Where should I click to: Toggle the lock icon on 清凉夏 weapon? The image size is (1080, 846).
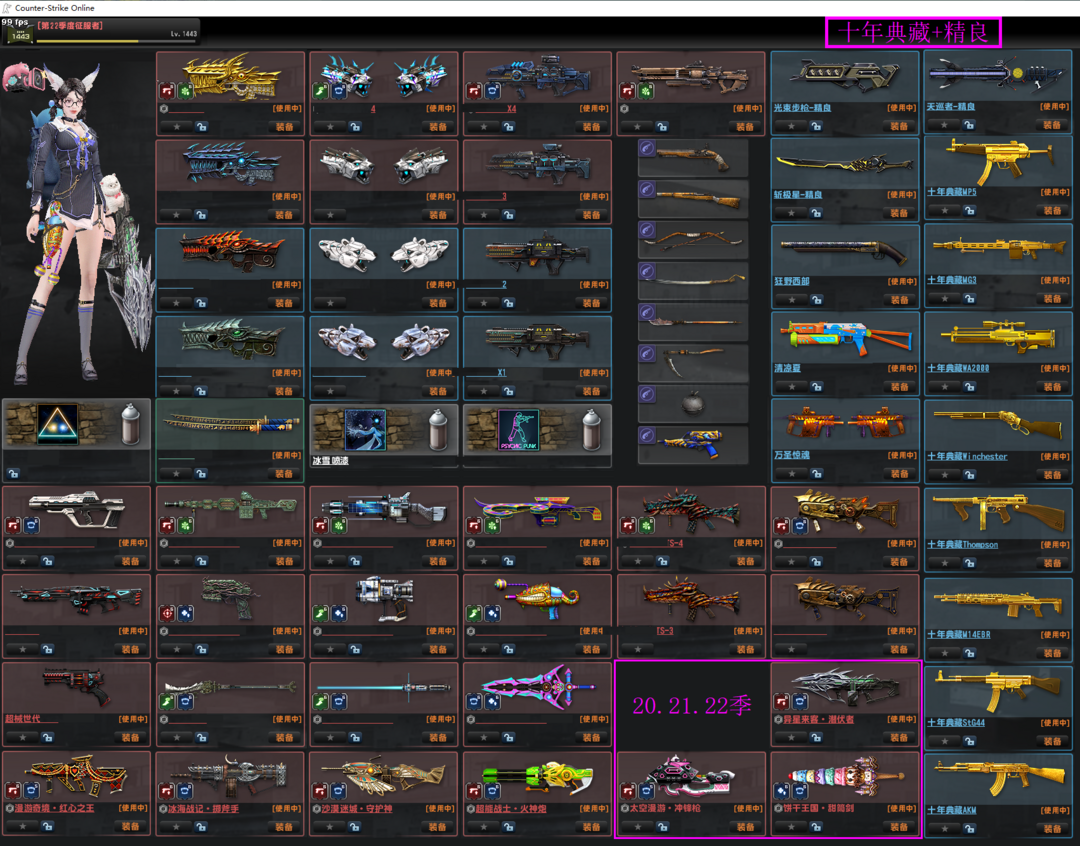pos(816,387)
